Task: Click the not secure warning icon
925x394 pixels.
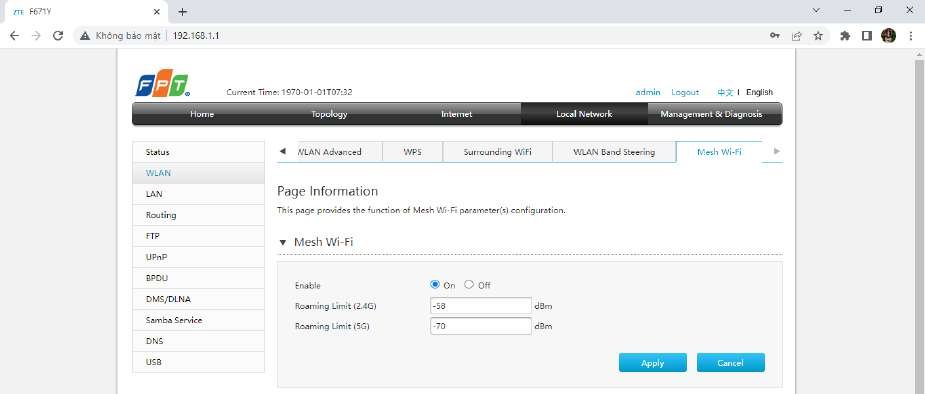Action: tap(85, 36)
